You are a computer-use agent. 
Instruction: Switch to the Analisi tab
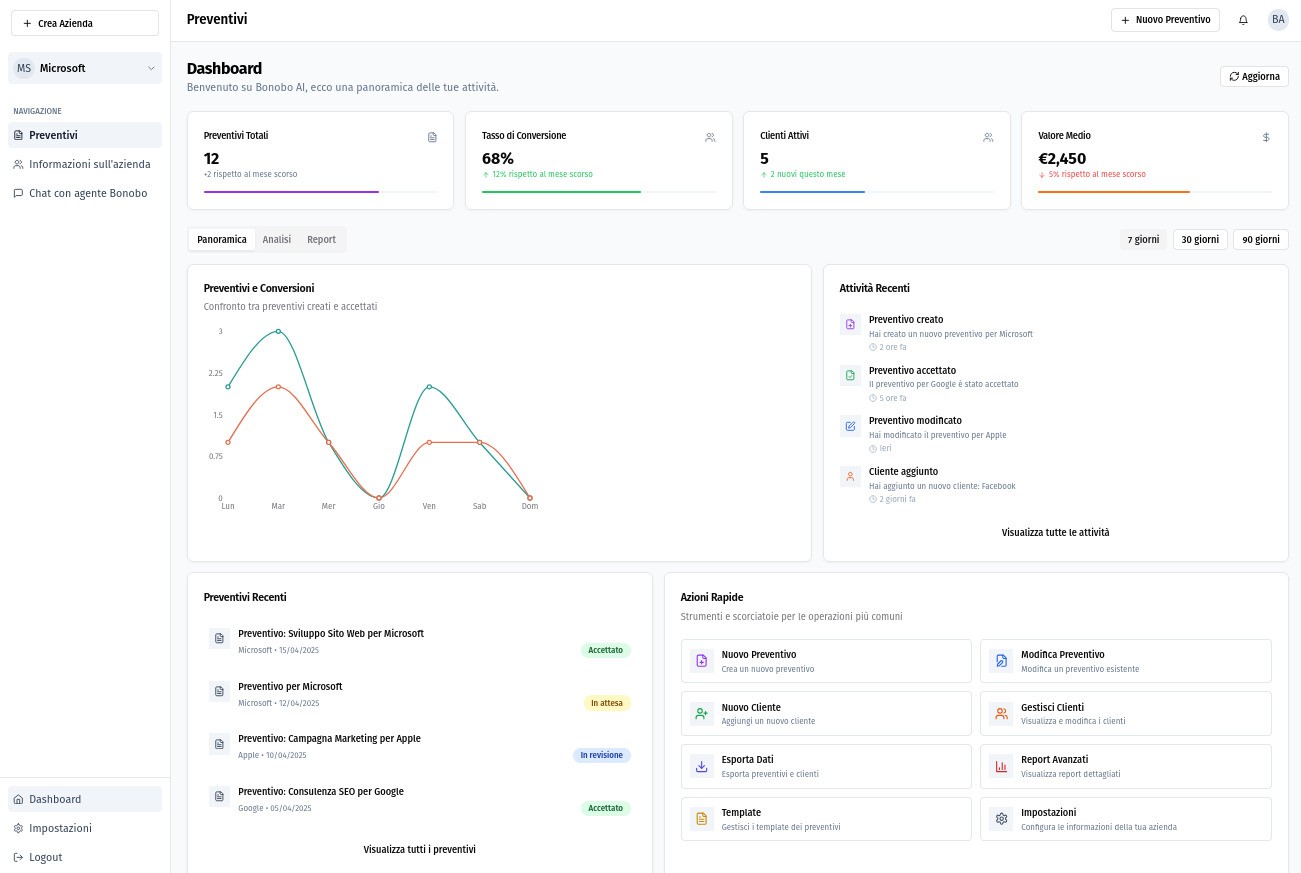pyautogui.click(x=277, y=240)
